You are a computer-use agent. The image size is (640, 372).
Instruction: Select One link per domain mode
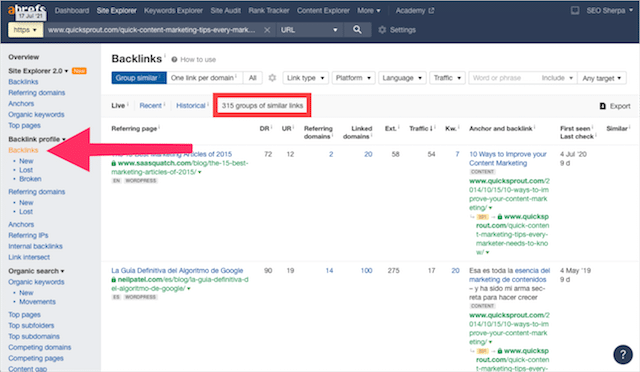[204, 78]
